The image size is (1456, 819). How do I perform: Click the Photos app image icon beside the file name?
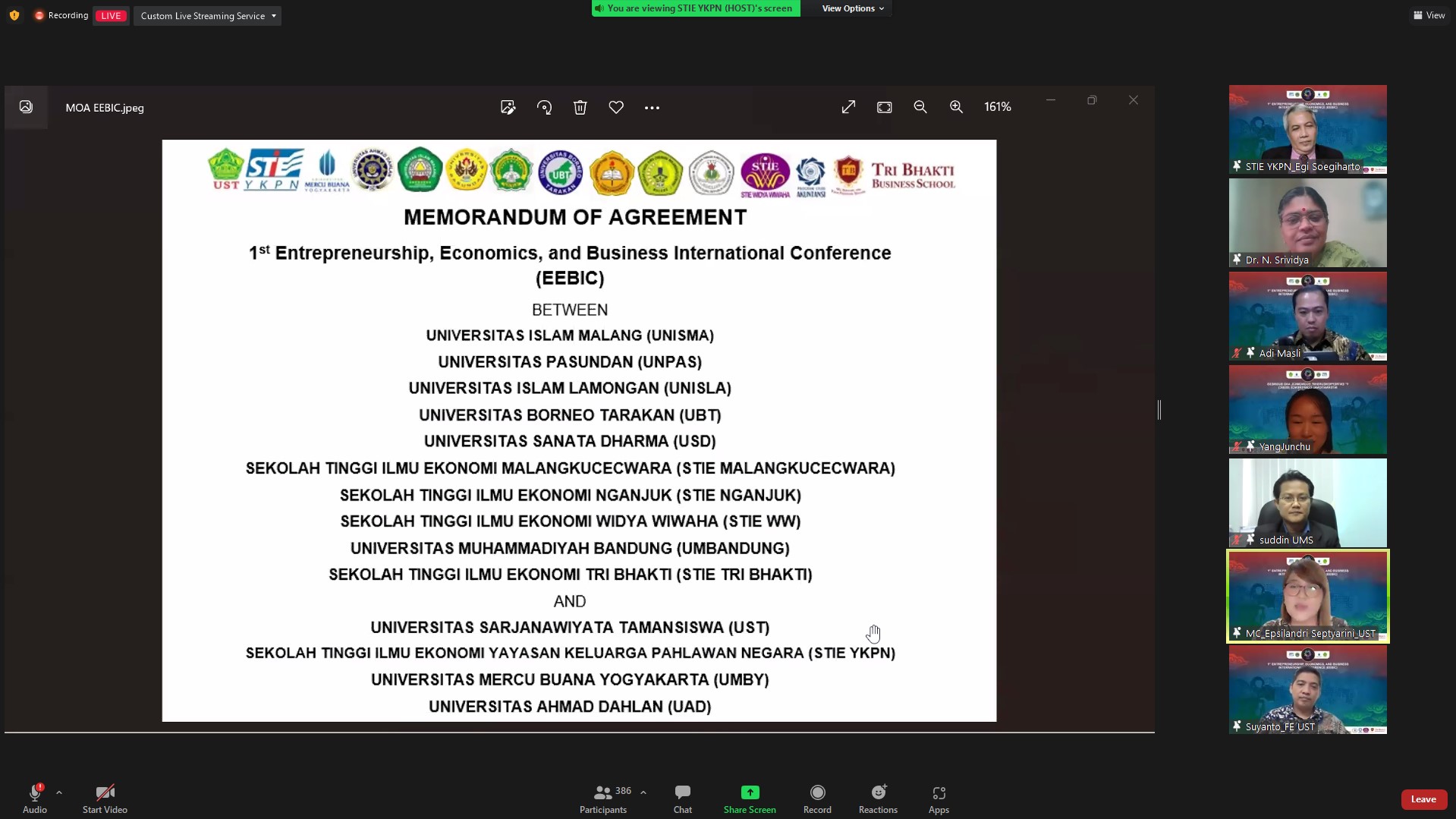[x=26, y=107]
